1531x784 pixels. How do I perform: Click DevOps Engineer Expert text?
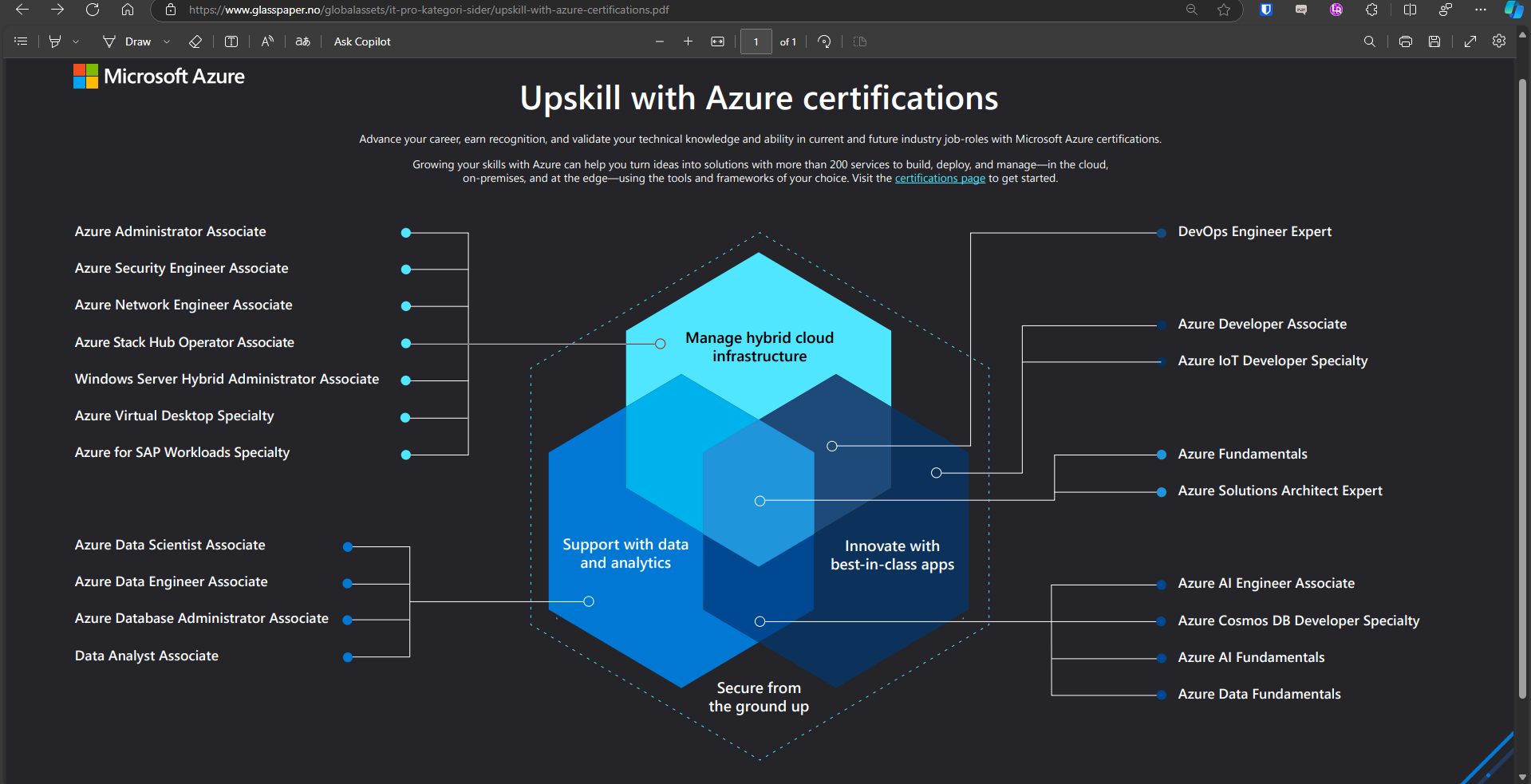(1255, 231)
